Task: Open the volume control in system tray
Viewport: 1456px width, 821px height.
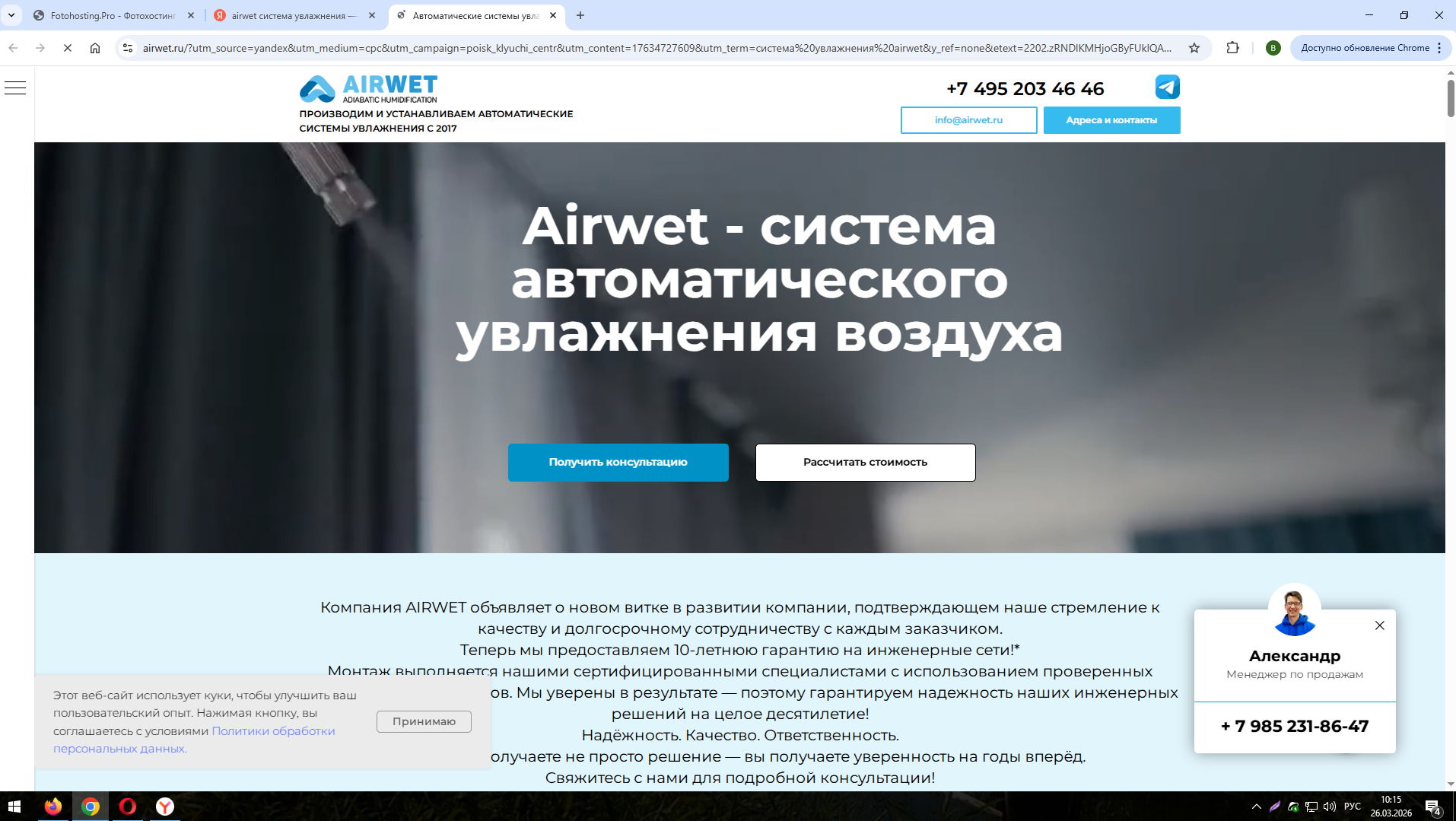Action: tap(1330, 807)
